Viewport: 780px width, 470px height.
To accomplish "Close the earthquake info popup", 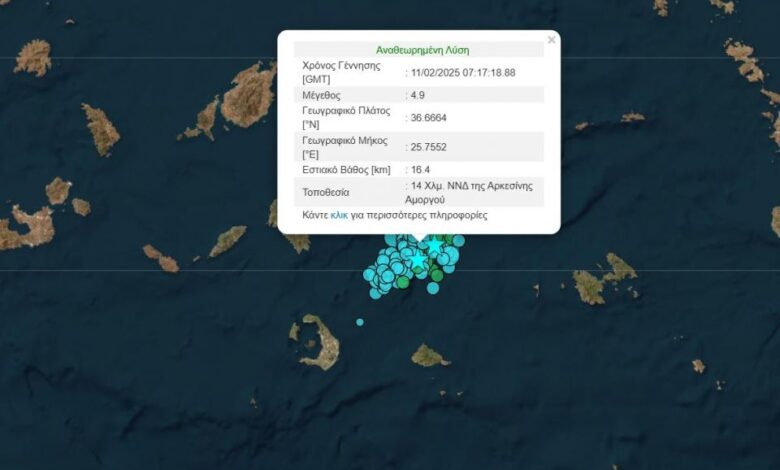I will coord(551,40).
